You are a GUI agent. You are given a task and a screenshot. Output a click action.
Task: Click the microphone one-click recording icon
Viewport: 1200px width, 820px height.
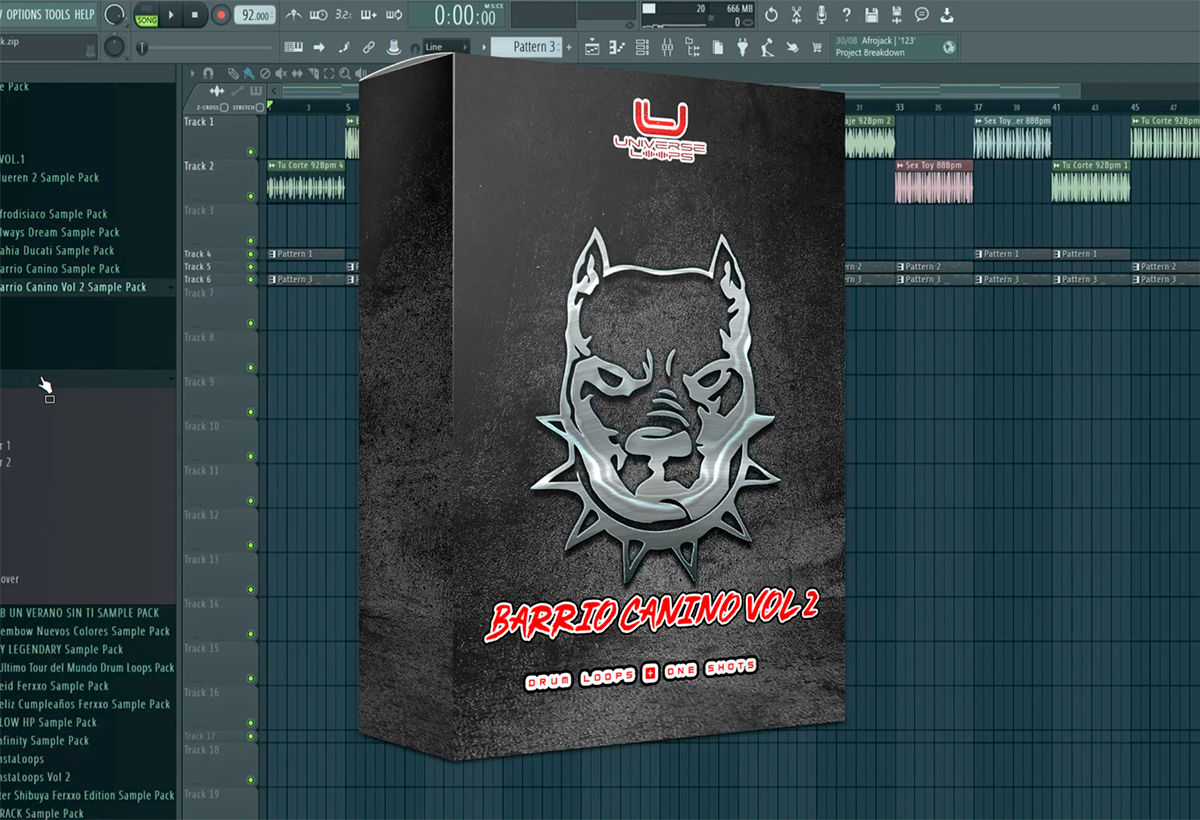[821, 15]
